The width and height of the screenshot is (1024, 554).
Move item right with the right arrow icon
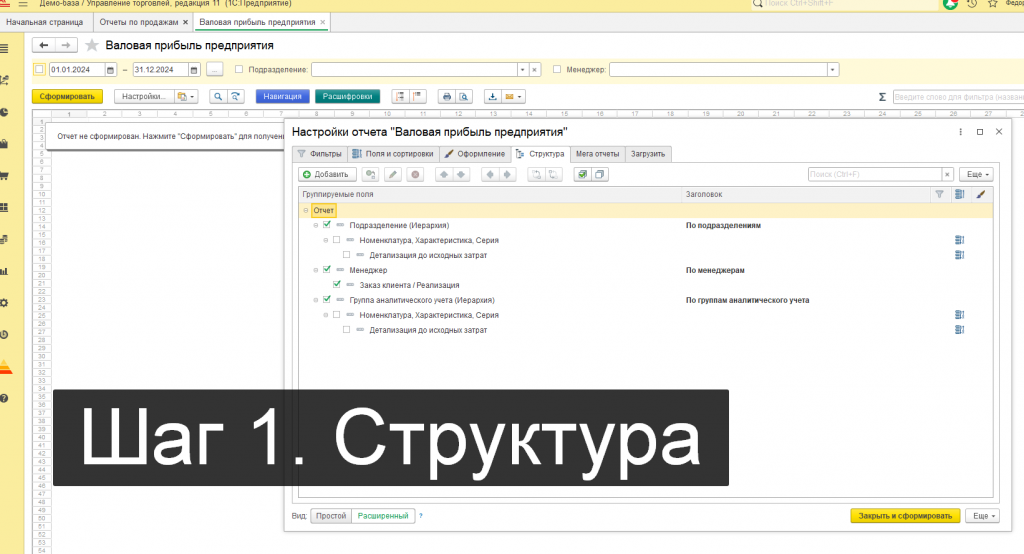pyautogui.click(x=507, y=174)
